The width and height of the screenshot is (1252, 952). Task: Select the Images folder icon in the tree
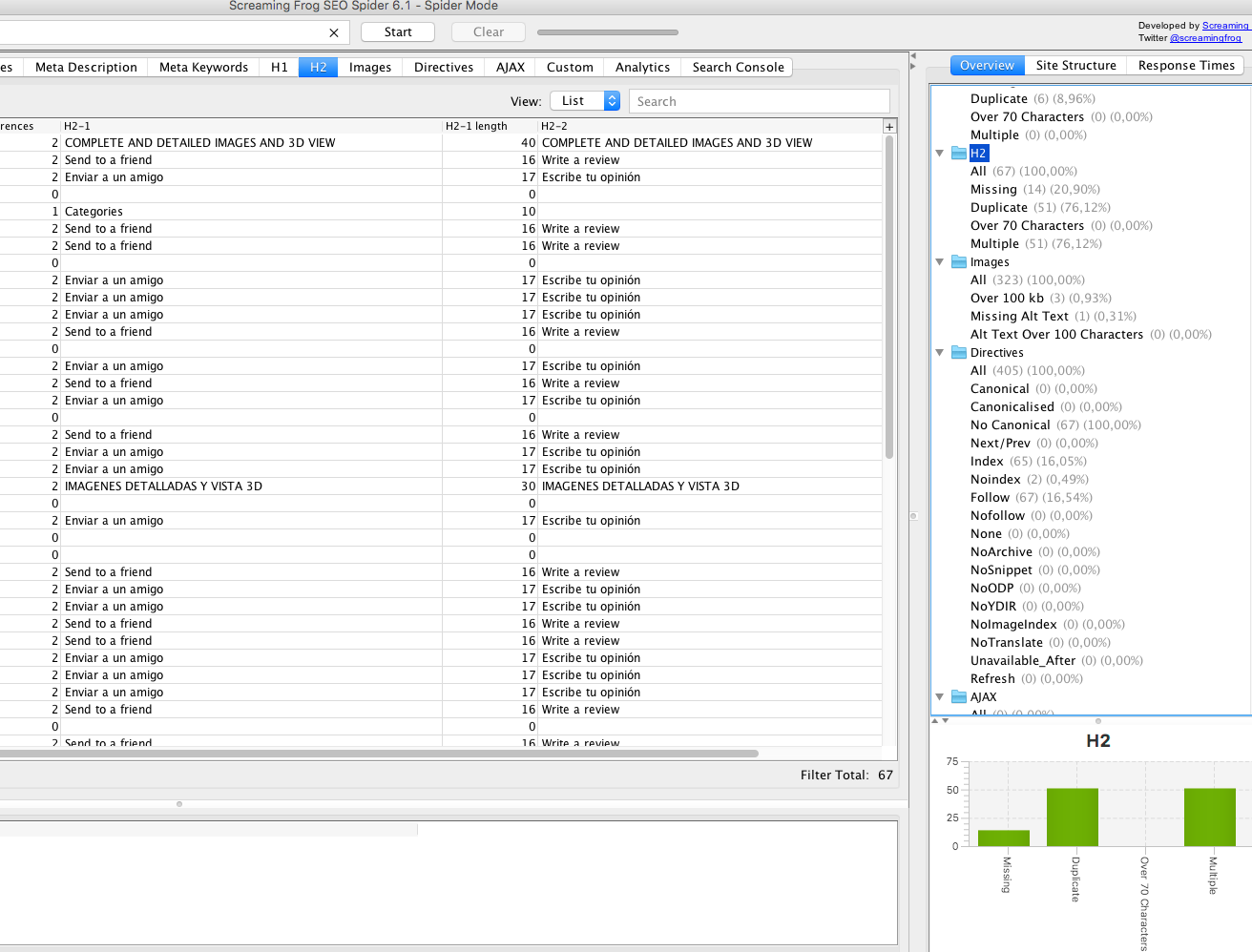[x=959, y=262]
